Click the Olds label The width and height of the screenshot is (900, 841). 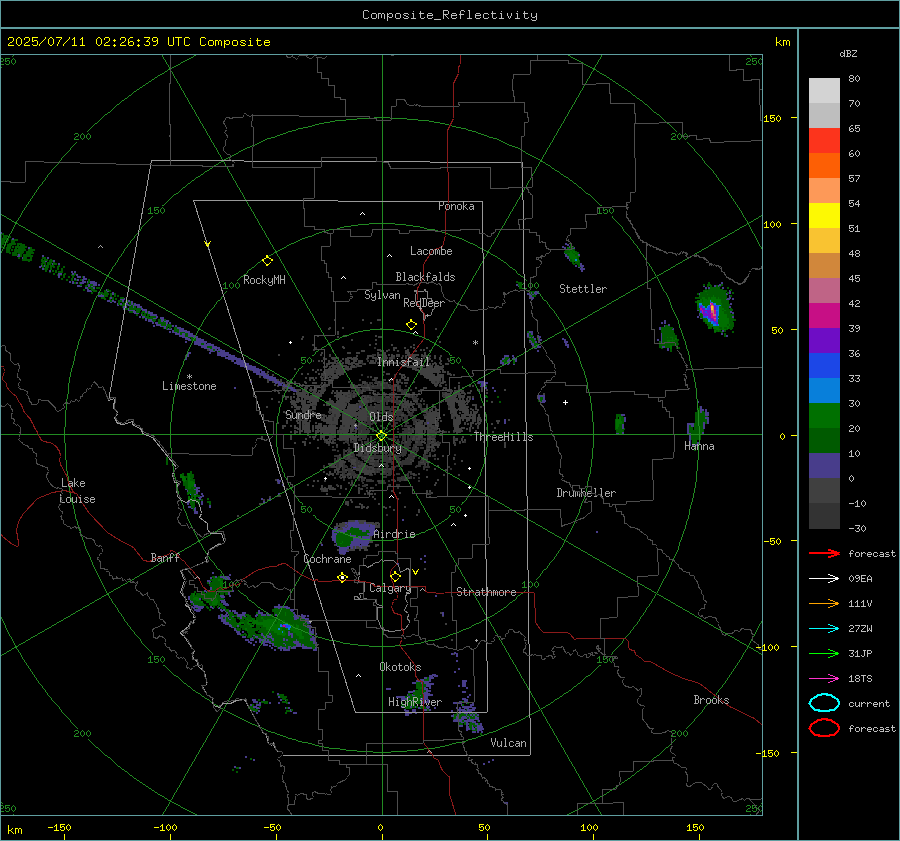(x=381, y=417)
